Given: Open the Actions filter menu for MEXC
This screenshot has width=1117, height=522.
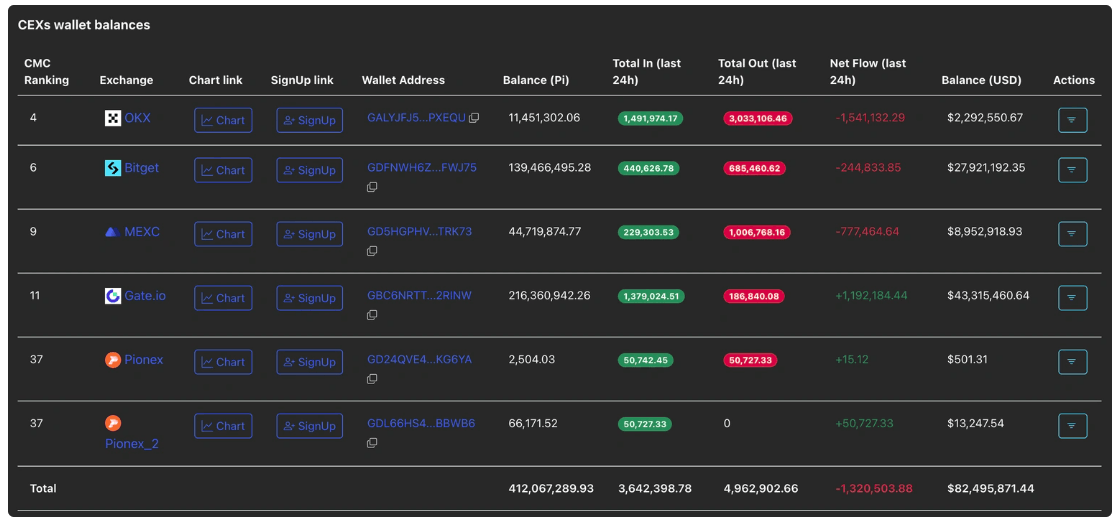Looking at the screenshot, I should [x=1072, y=234].
